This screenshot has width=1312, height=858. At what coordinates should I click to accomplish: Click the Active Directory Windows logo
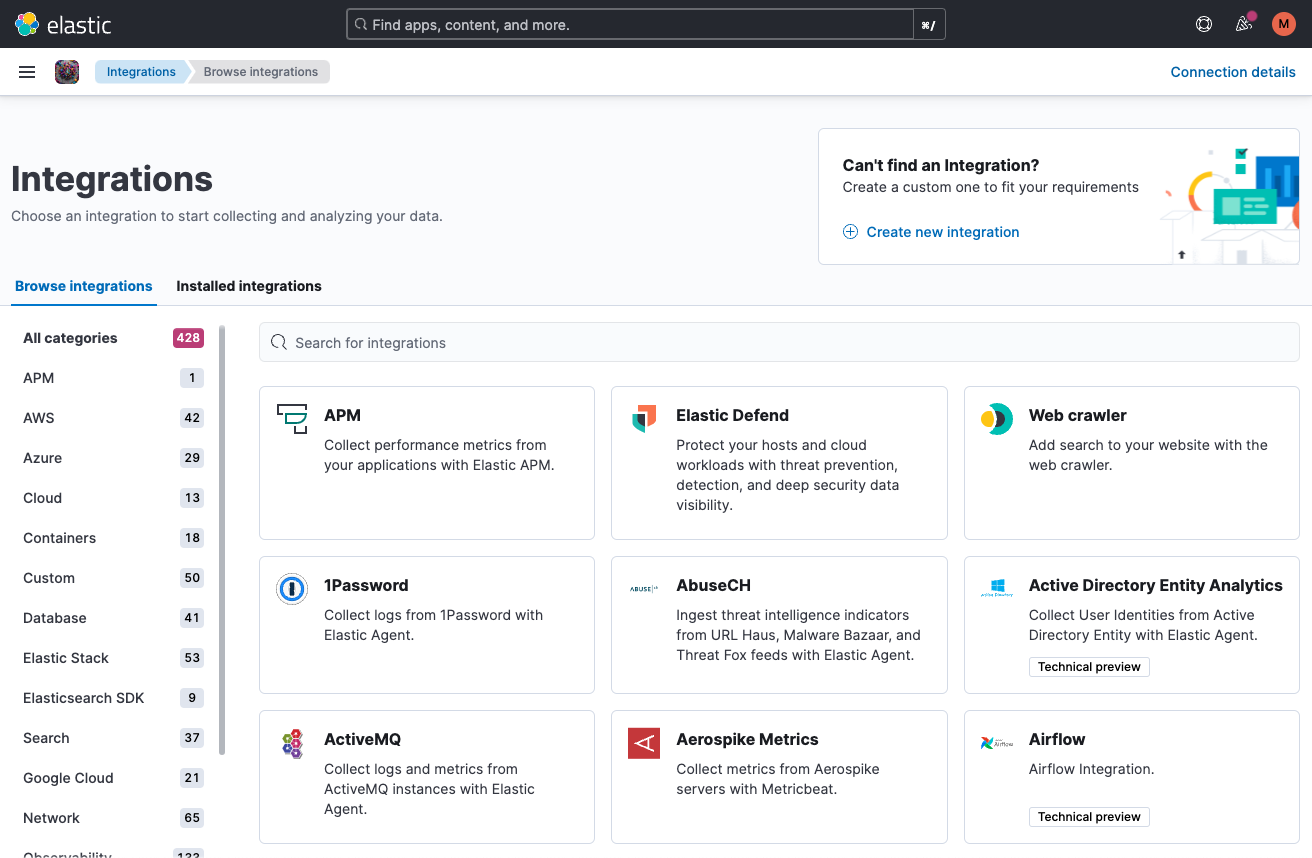click(x=996, y=589)
